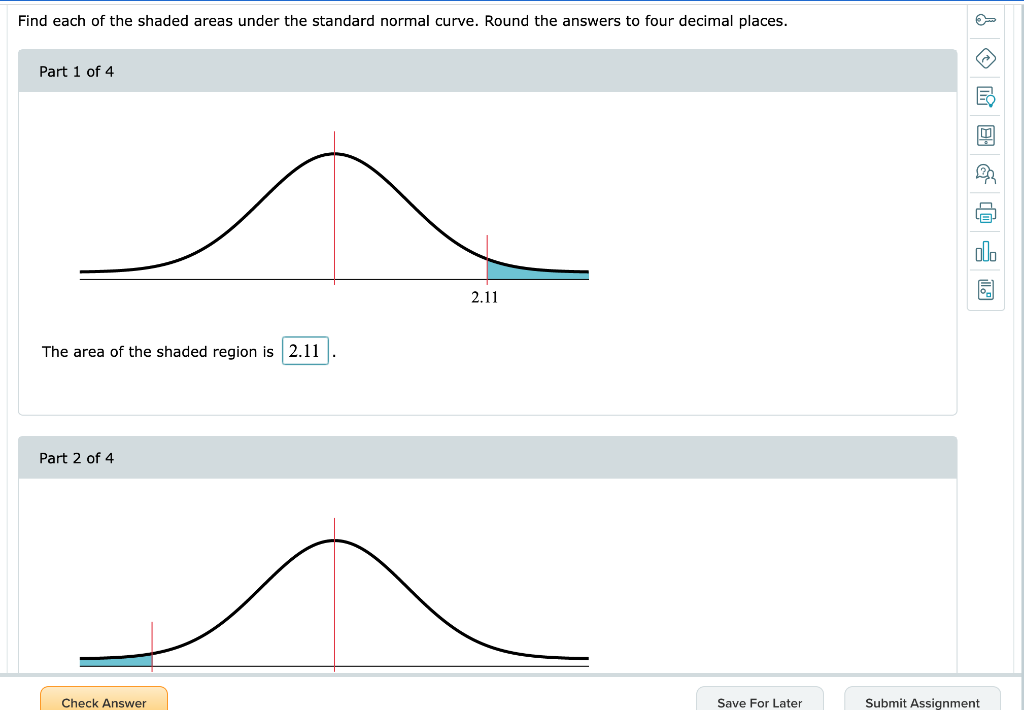1024x710 pixels.
Task: Open the bar chart tool icon
Action: [x=985, y=251]
